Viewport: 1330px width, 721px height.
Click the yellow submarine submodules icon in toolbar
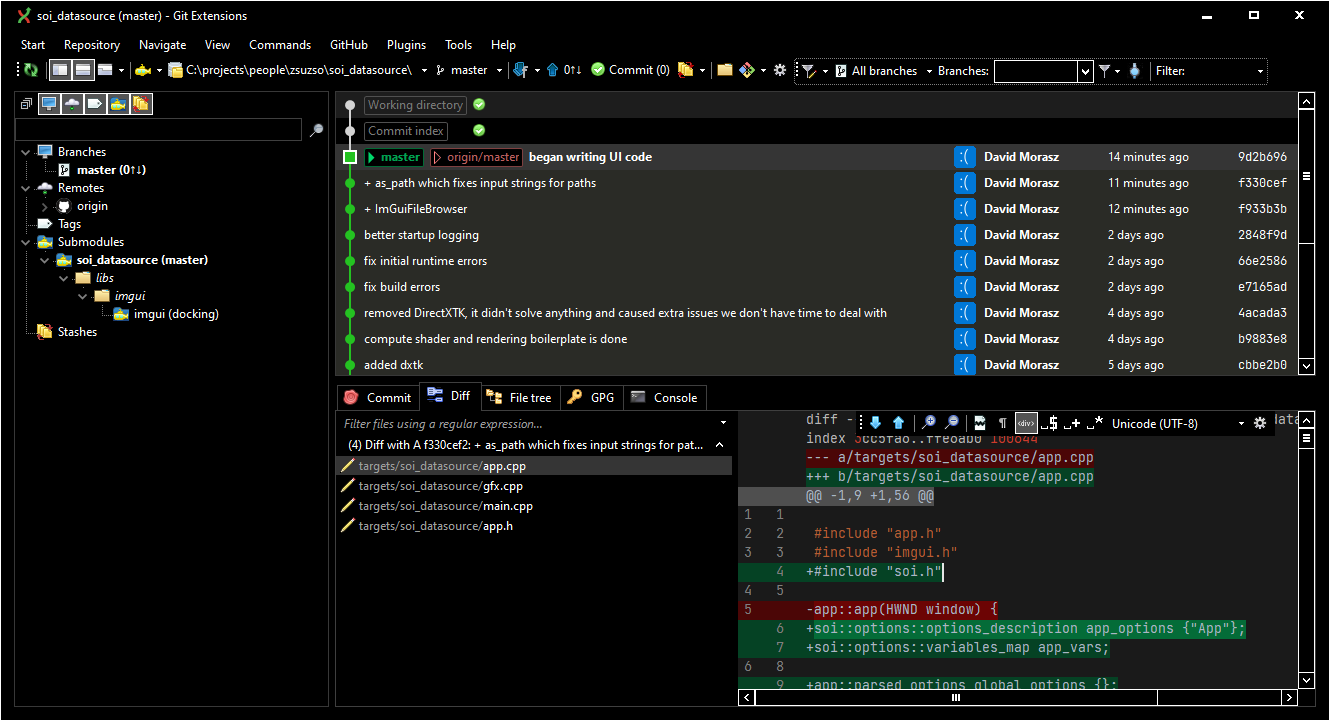pos(144,70)
